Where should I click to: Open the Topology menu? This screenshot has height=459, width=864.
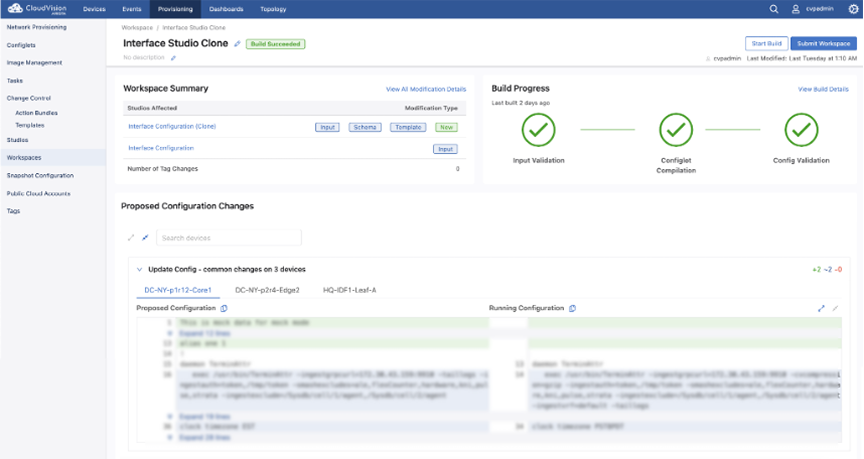[x=273, y=9]
